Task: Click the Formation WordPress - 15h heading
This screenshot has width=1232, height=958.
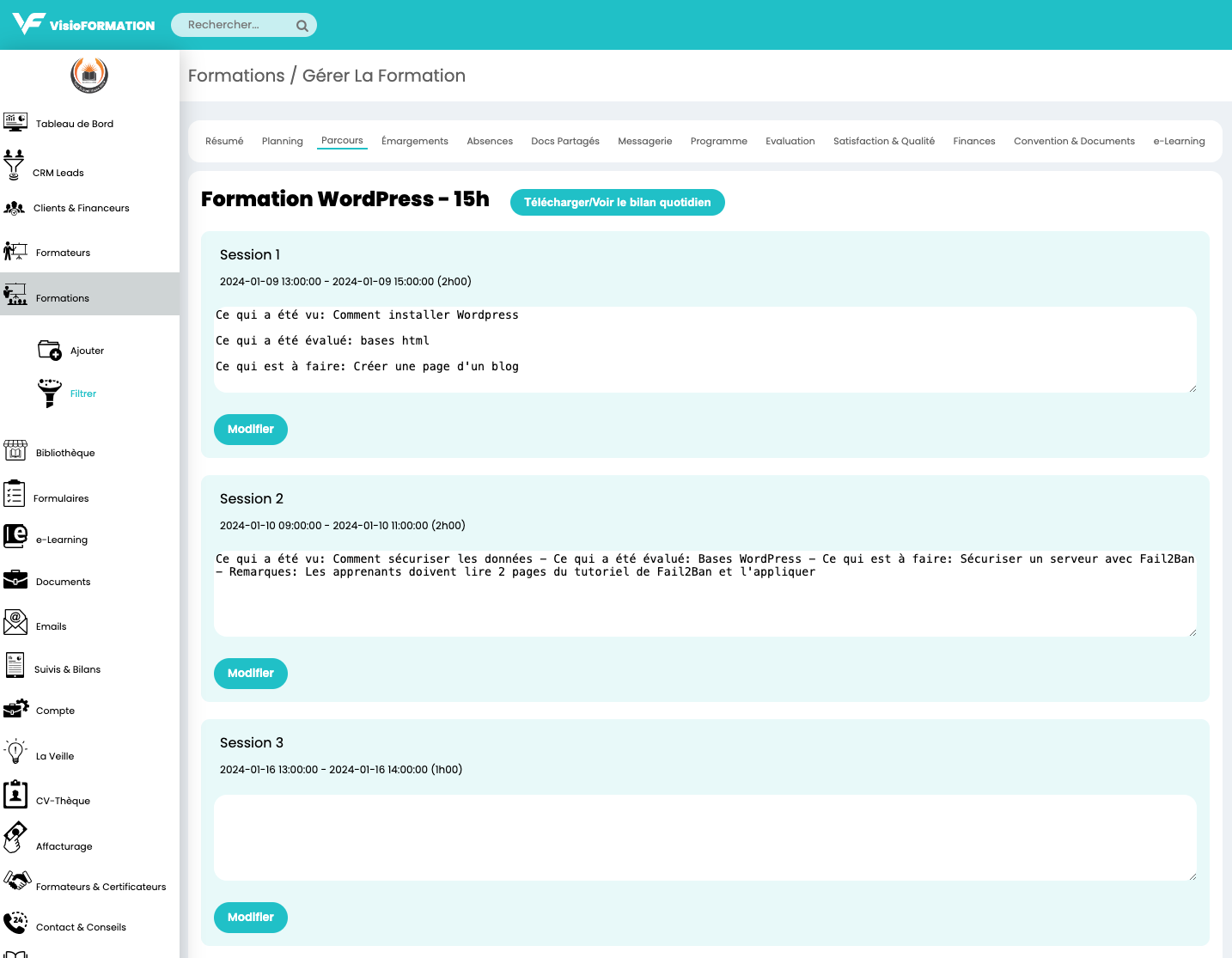Action: coord(345,199)
